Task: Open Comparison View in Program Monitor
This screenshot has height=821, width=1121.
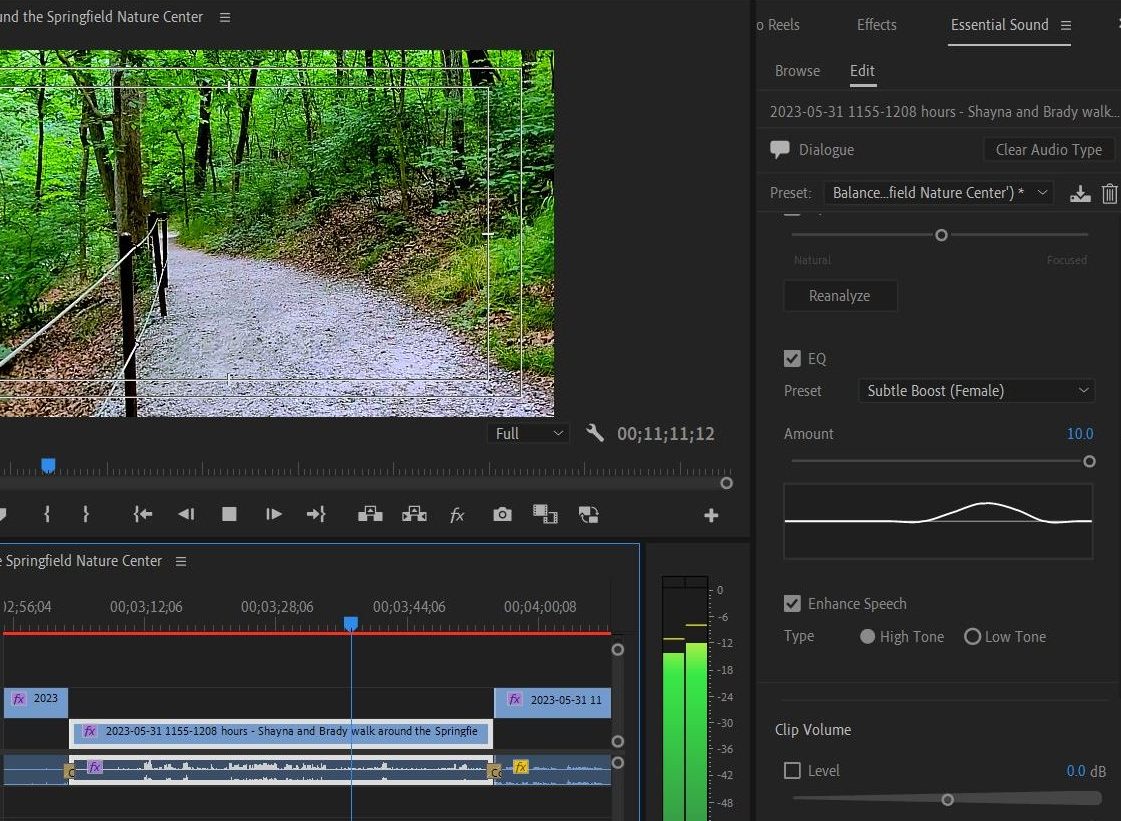Action: click(x=545, y=514)
